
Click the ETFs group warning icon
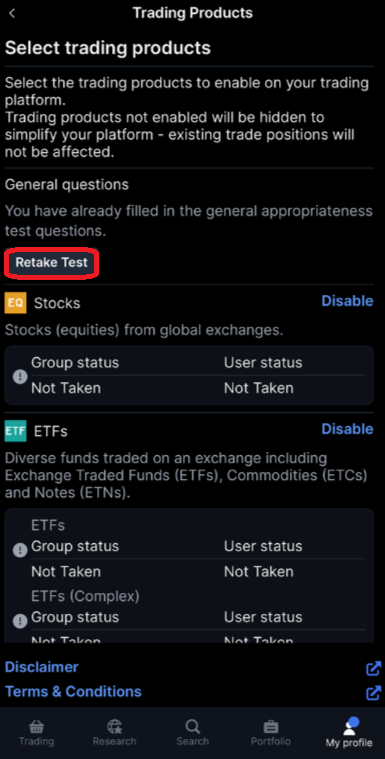pos(20,550)
